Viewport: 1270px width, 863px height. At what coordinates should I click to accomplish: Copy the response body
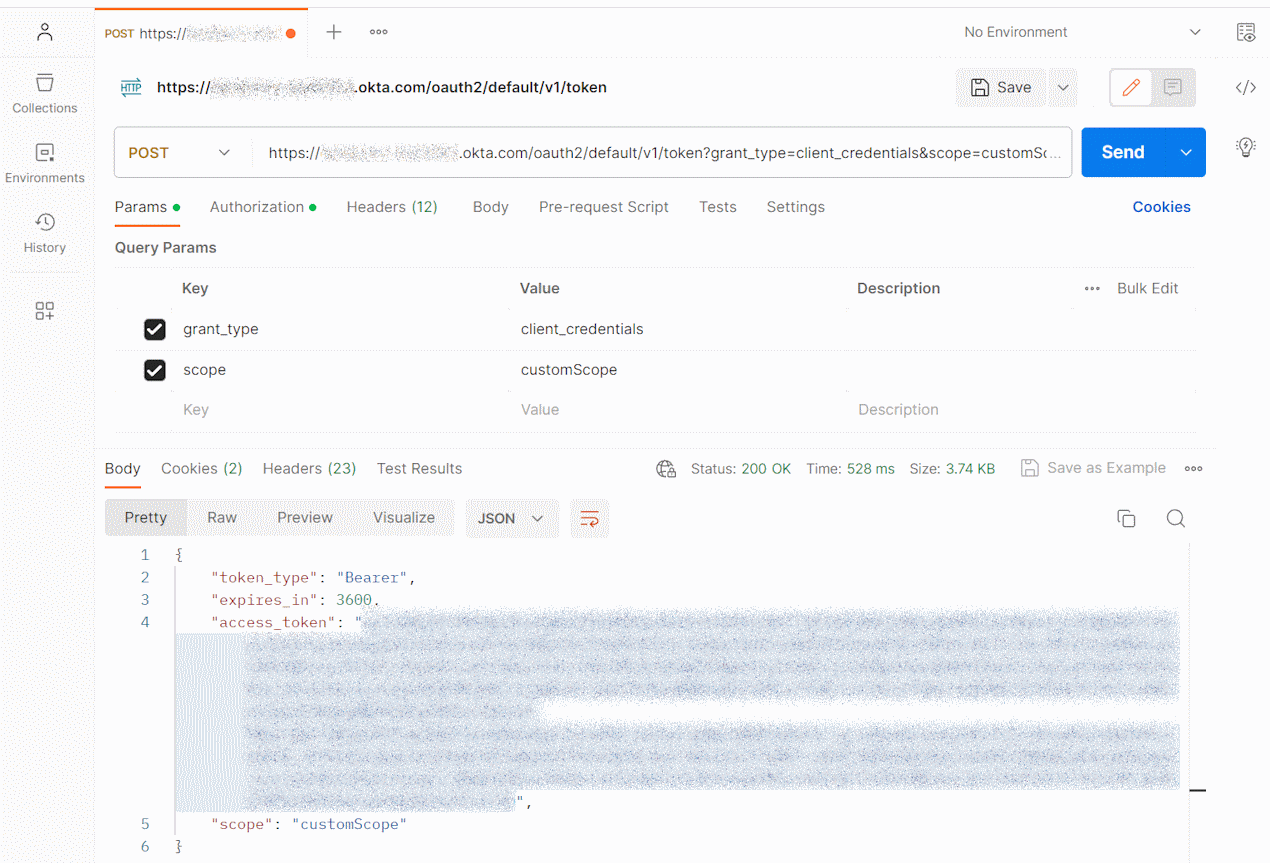click(x=1126, y=518)
